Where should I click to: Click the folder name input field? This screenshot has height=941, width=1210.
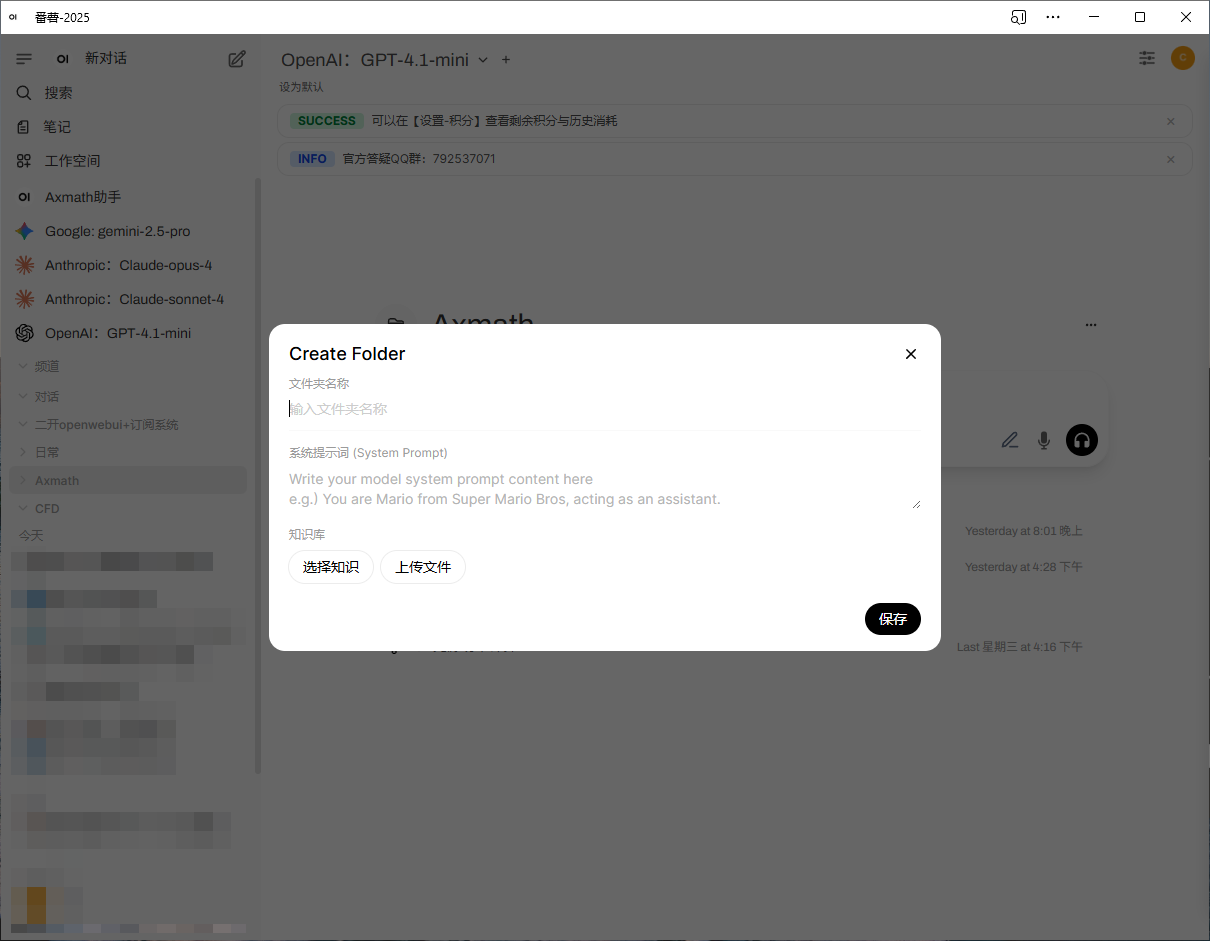600,409
